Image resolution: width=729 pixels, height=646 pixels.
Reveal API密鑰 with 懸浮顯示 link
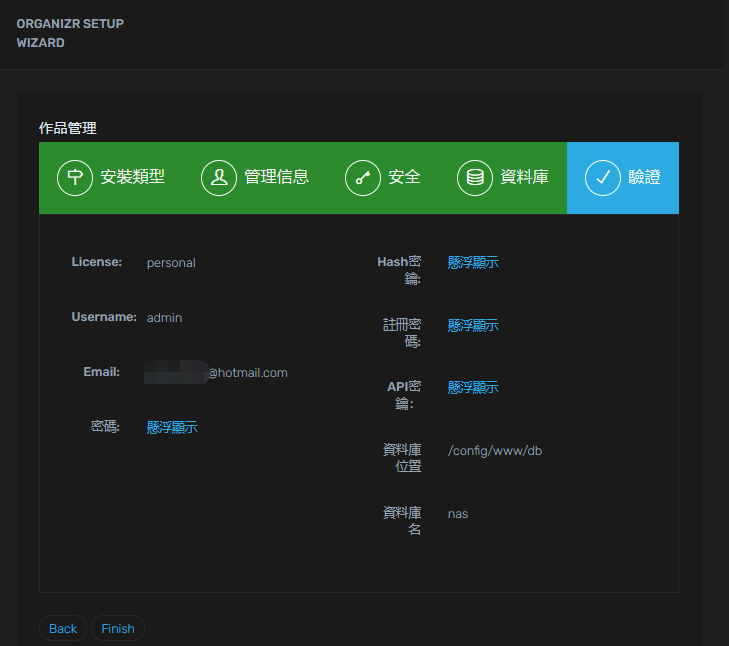coord(473,387)
